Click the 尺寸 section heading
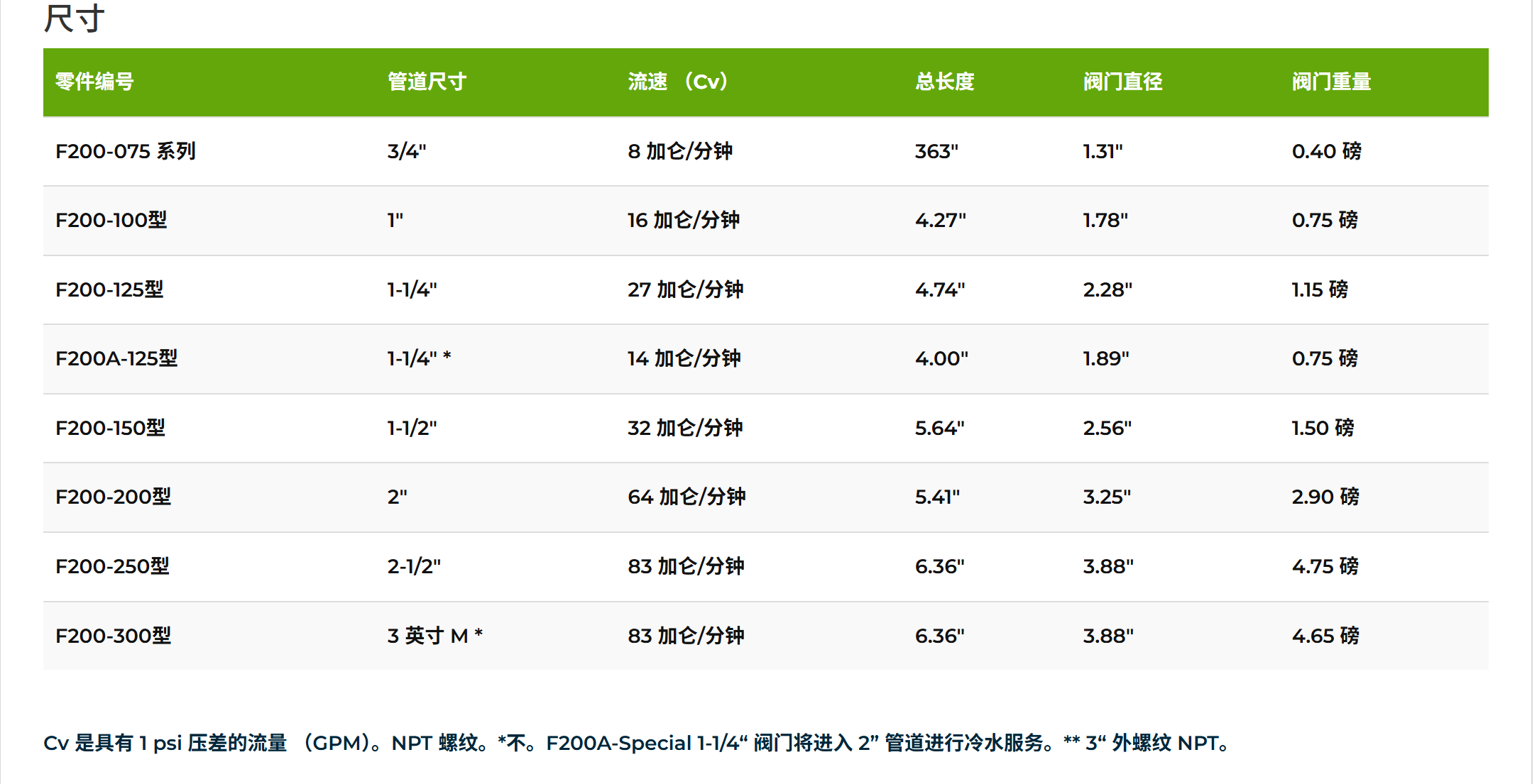1537x784 pixels. coord(74,18)
